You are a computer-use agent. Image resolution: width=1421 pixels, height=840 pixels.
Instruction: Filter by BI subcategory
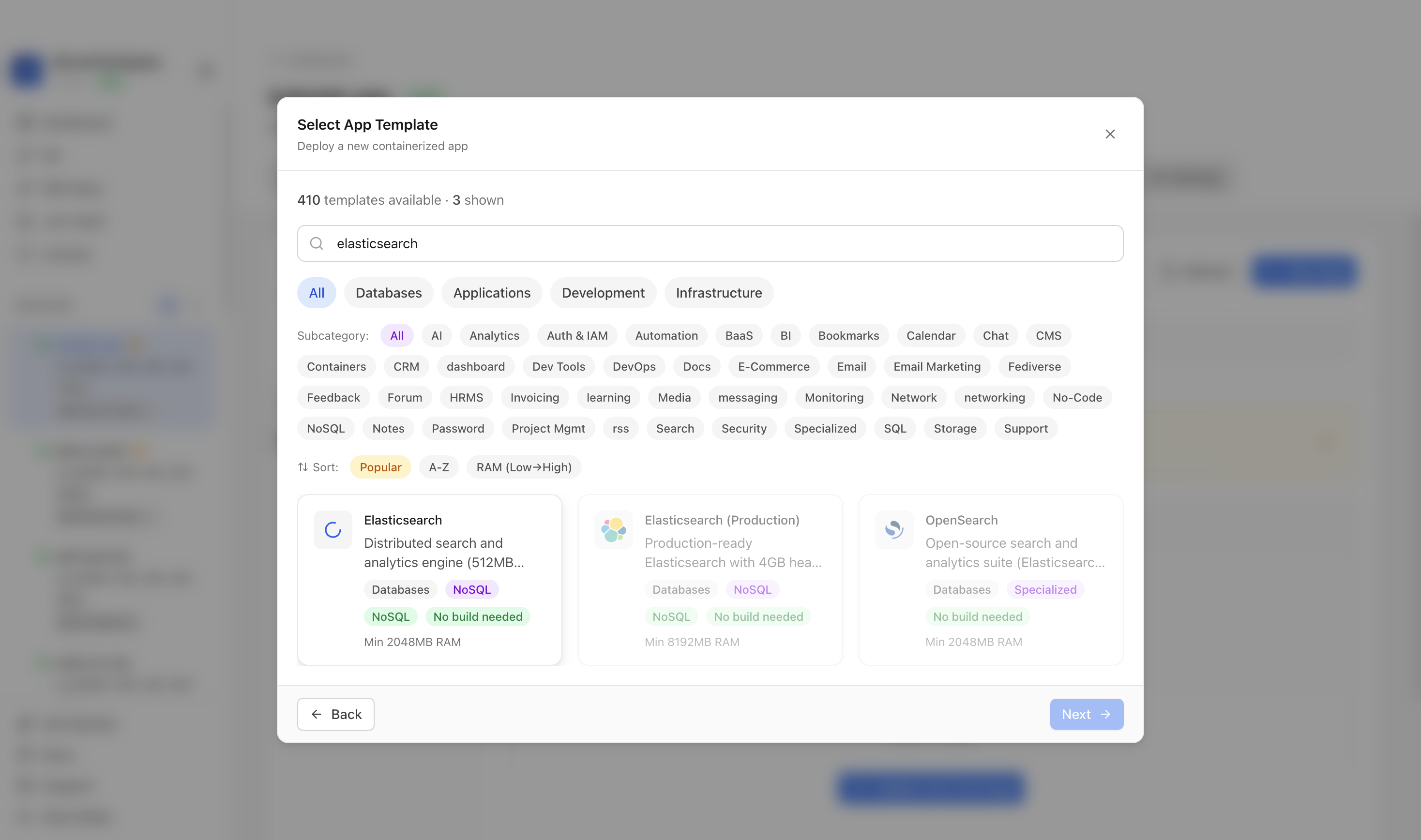[785, 336]
